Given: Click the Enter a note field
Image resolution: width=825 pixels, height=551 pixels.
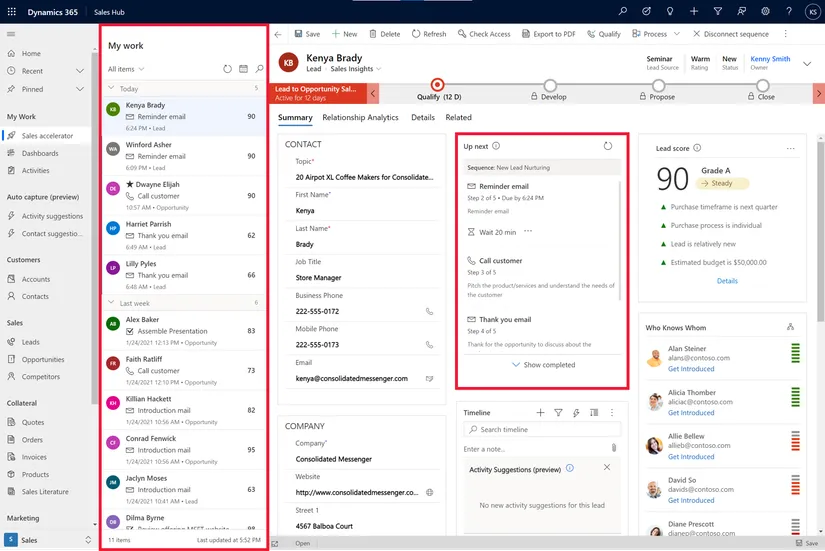Looking at the screenshot, I should click(536, 449).
